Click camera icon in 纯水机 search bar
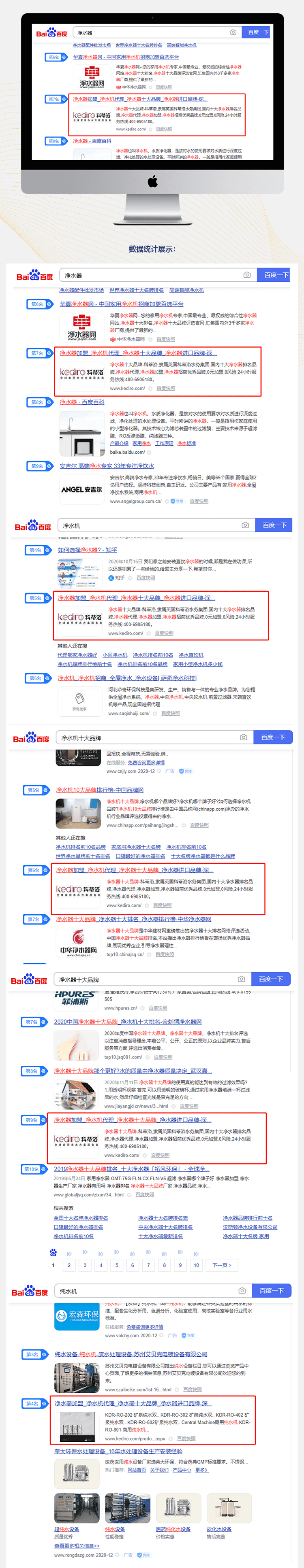The height and width of the screenshot is (1568, 304). (x=242, y=1290)
